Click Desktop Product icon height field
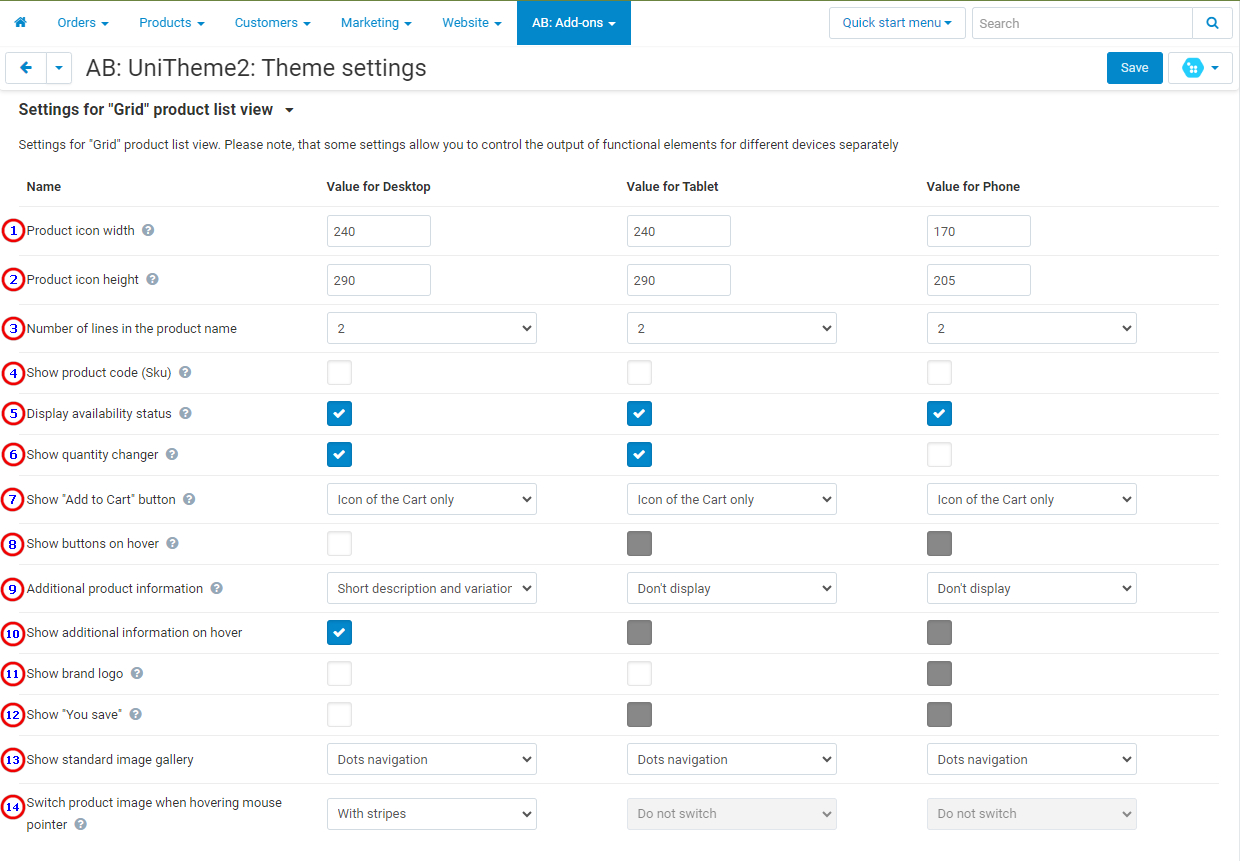This screenshot has height=861, width=1240. 378,280
